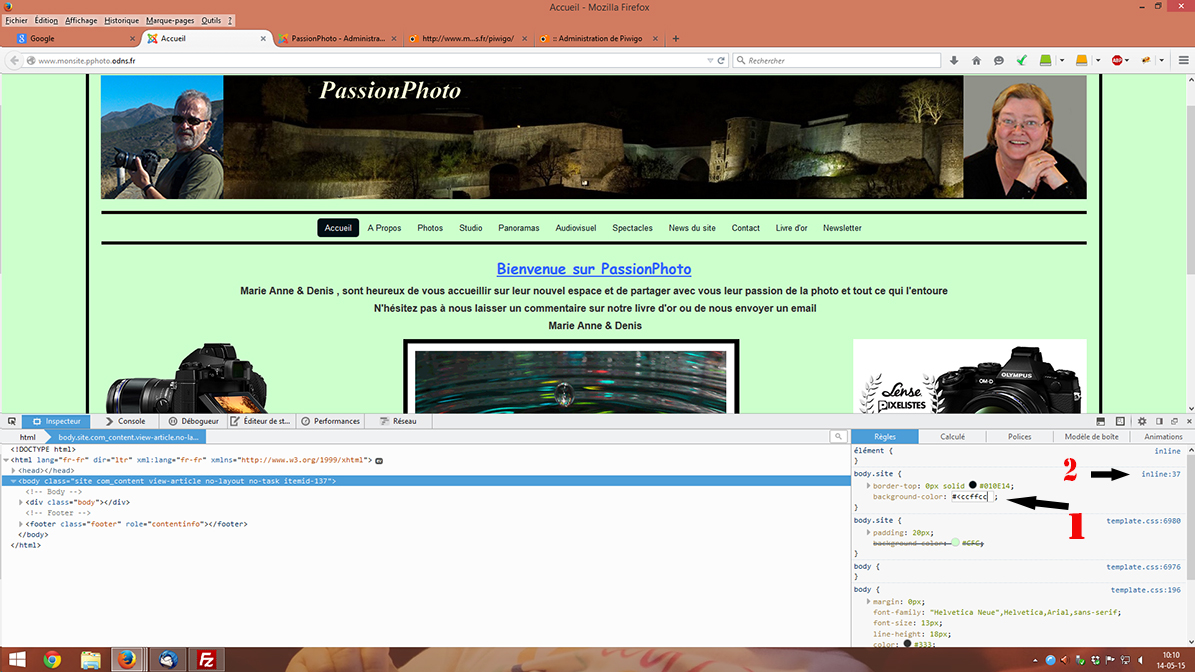Expand the head element in the markup tree
Viewport: 1195px width, 672px height.
(x=14, y=471)
